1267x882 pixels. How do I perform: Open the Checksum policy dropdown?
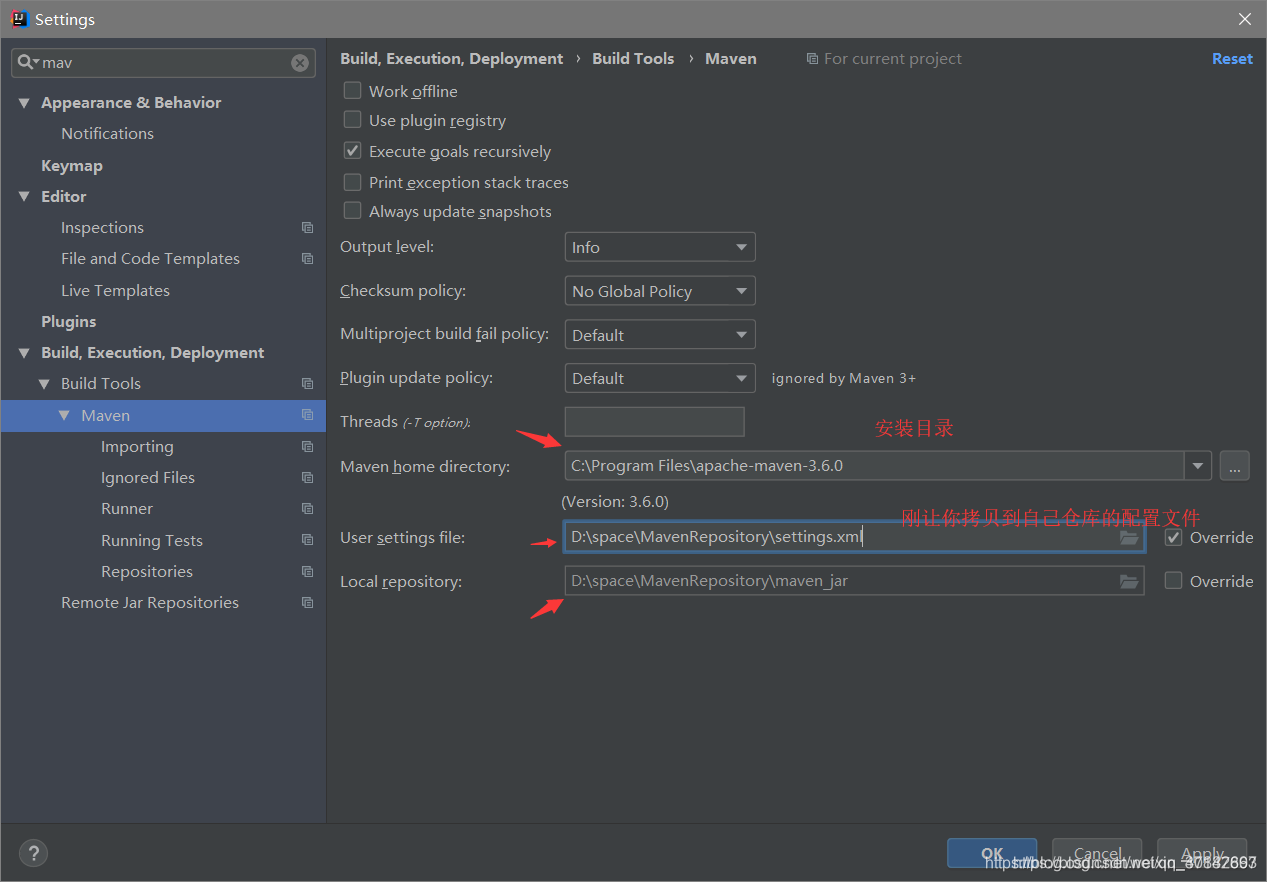[x=660, y=291]
